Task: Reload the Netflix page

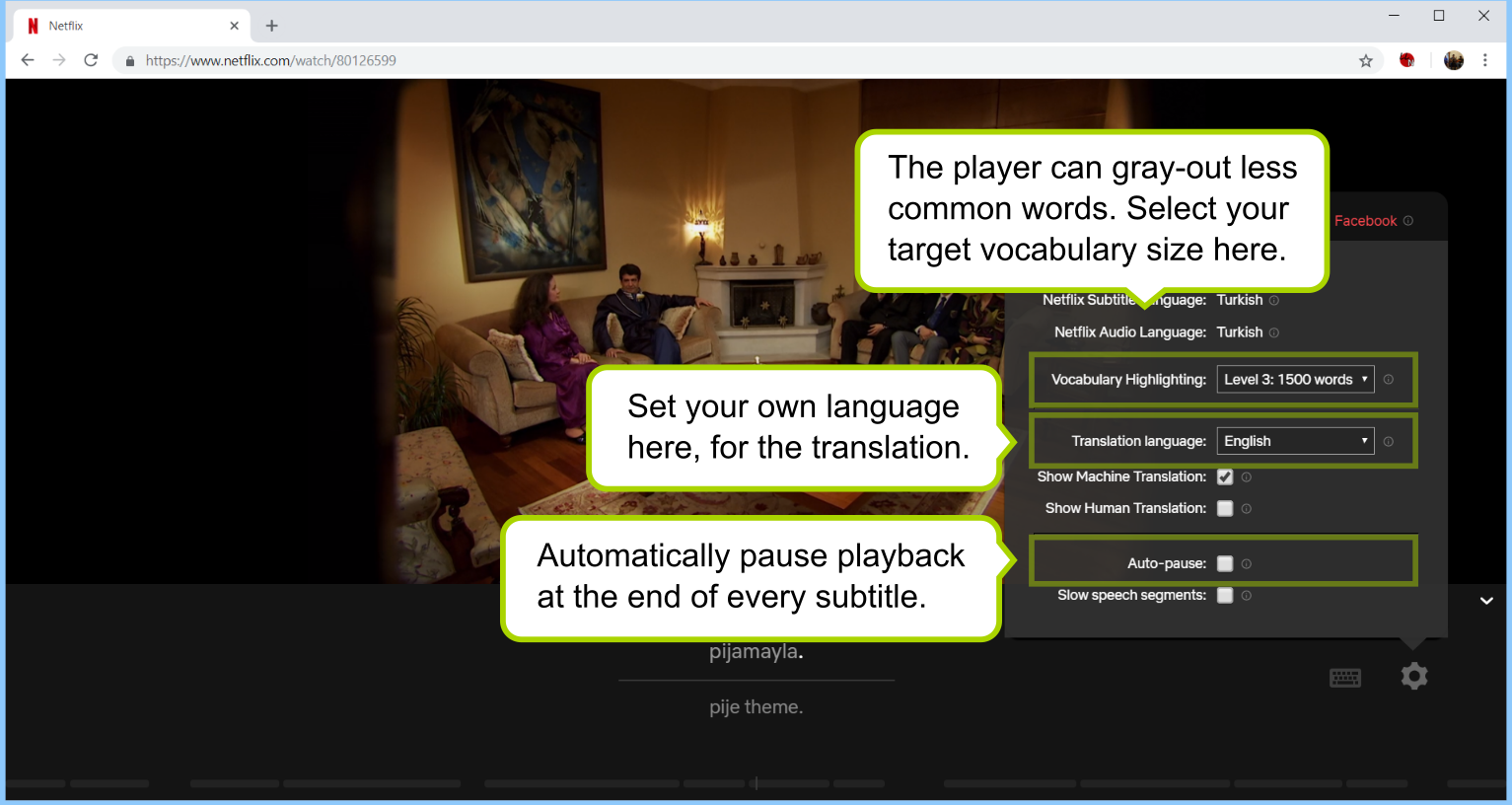Action: point(91,60)
